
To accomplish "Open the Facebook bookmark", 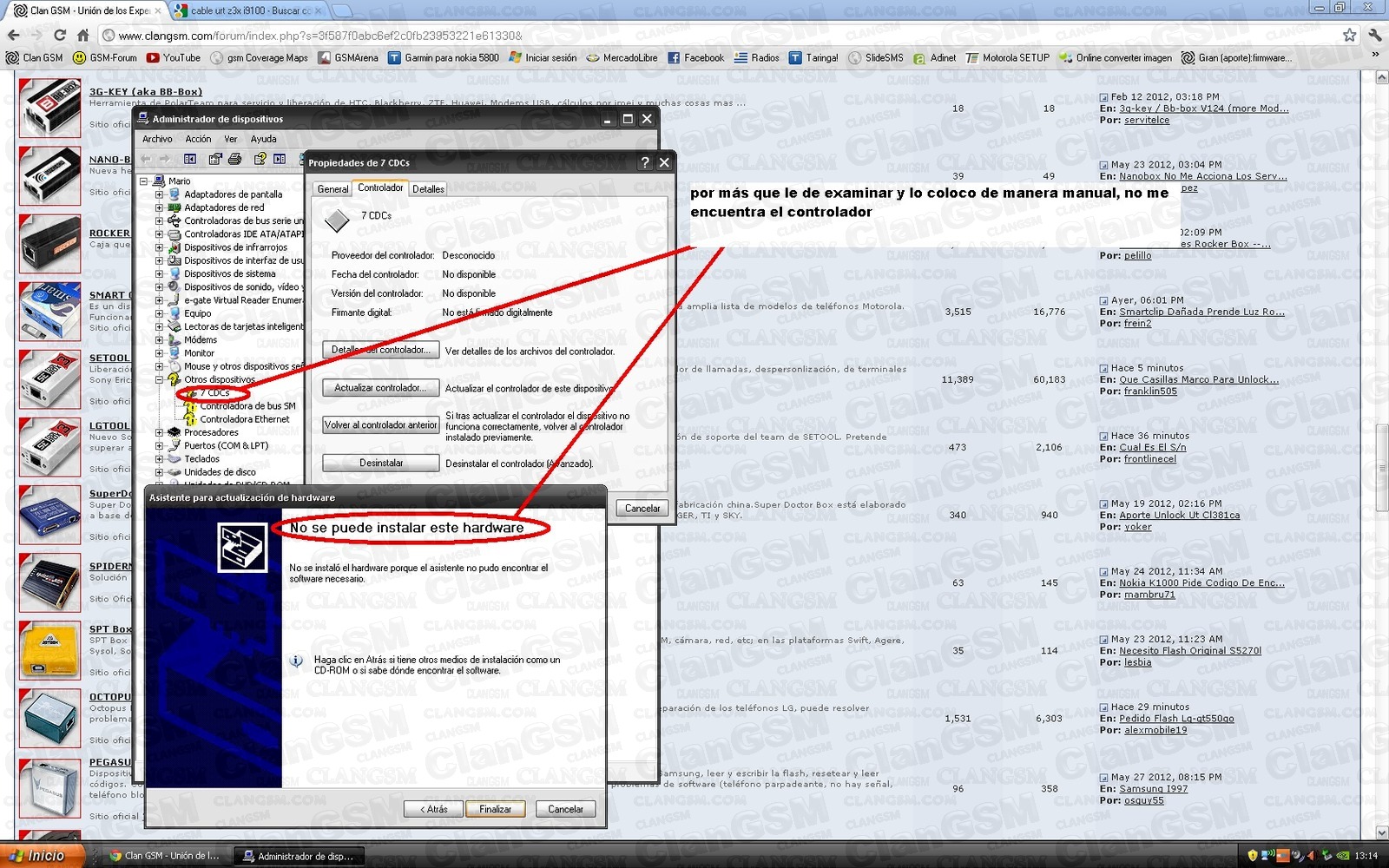I will click(x=695, y=58).
